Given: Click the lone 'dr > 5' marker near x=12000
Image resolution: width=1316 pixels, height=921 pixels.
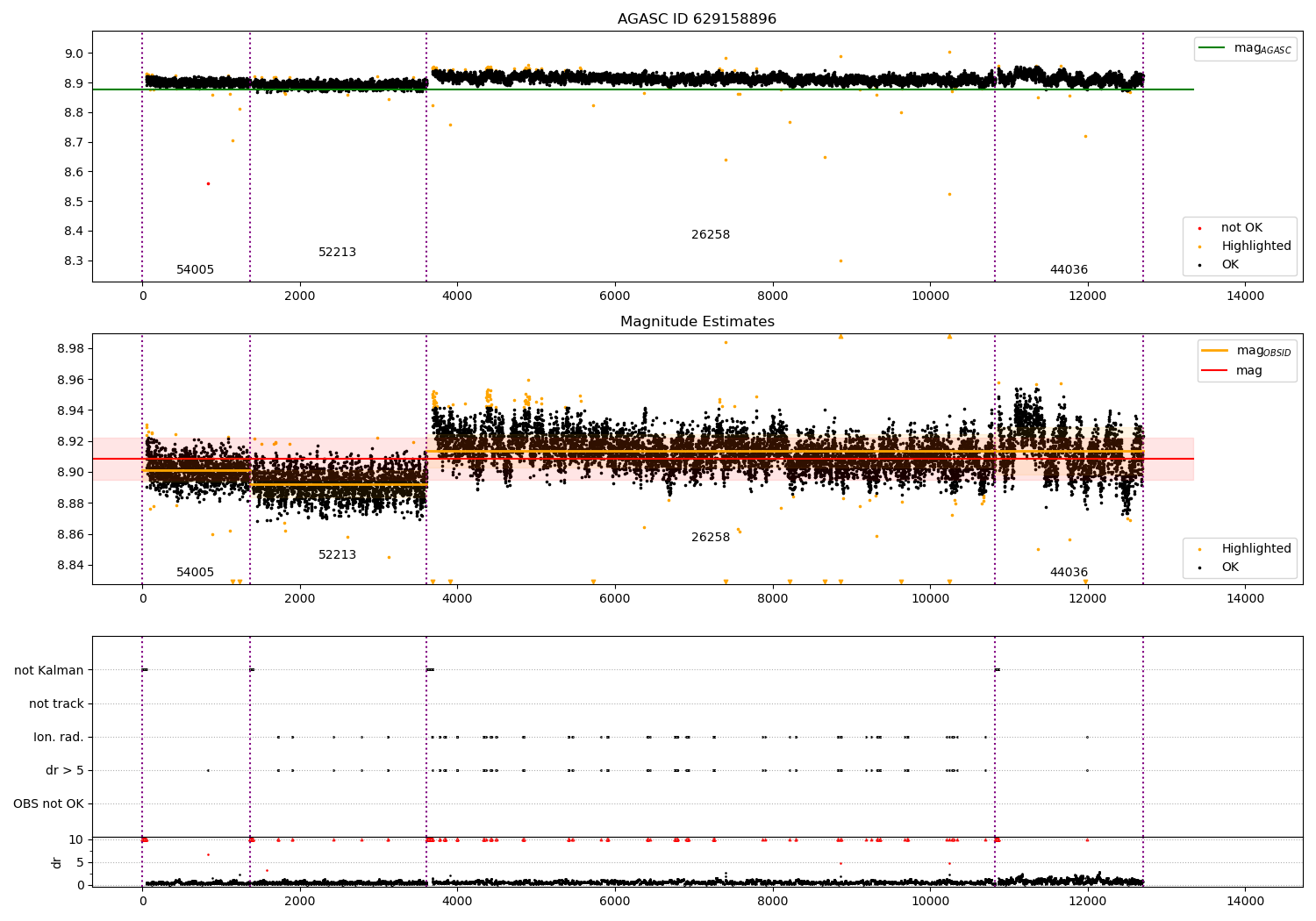Looking at the screenshot, I should click(x=1087, y=771).
